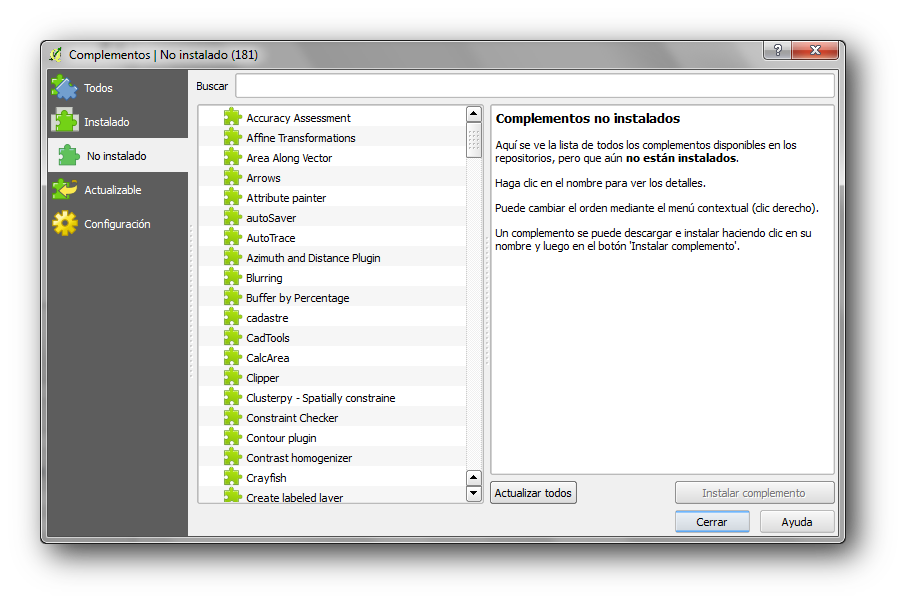Click the plugin icon beside cadastre

click(232, 317)
